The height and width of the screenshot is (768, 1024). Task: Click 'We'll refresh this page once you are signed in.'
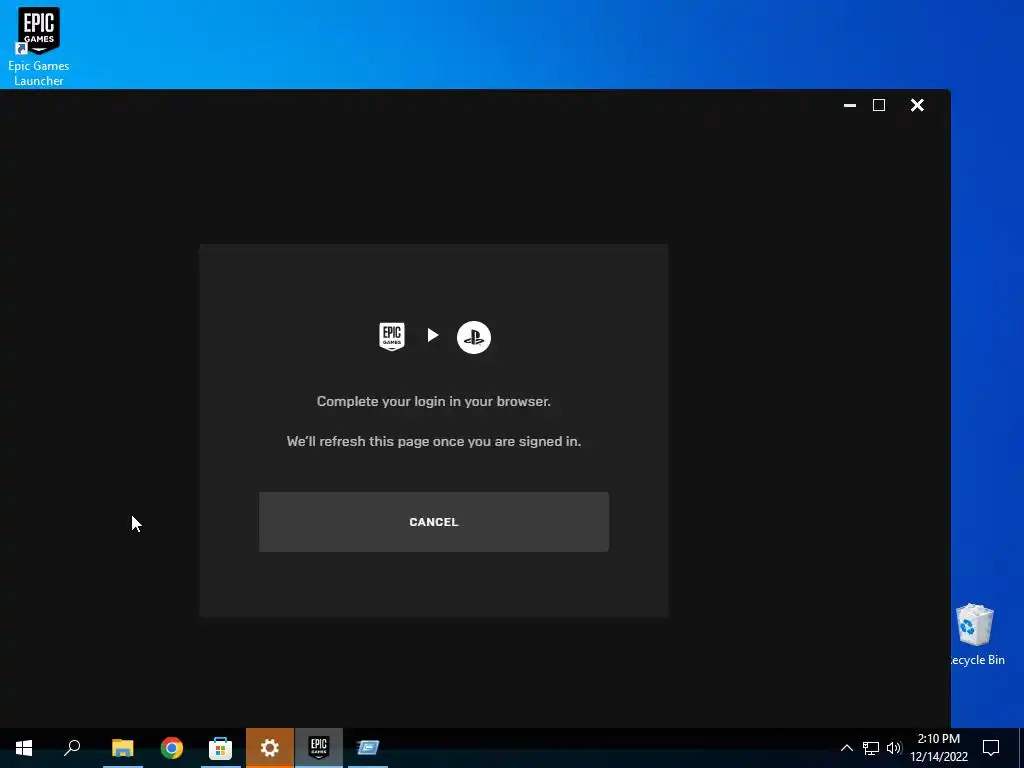click(x=434, y=441)
